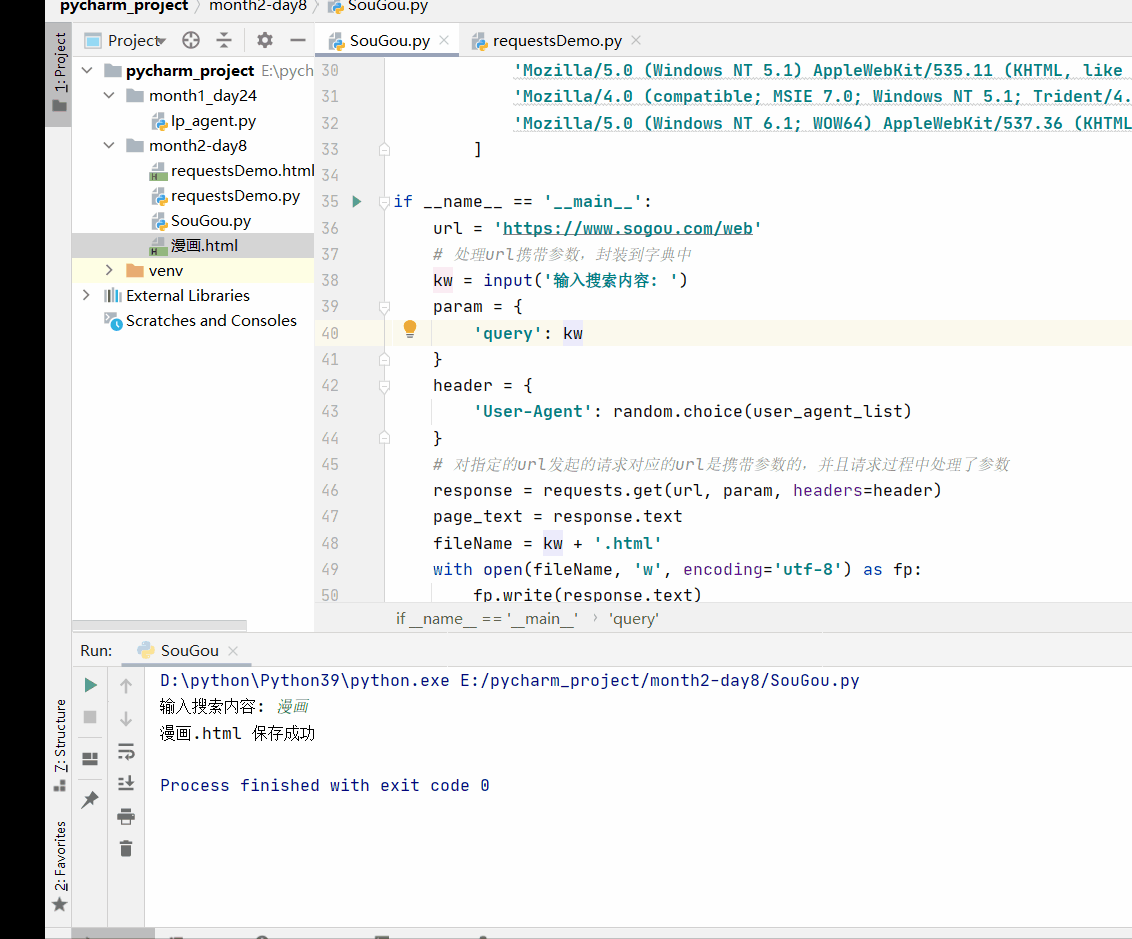The image size is (1132, 939).
Task: Pin the Run tab with pin icon
Action: (x=90, y=800)
